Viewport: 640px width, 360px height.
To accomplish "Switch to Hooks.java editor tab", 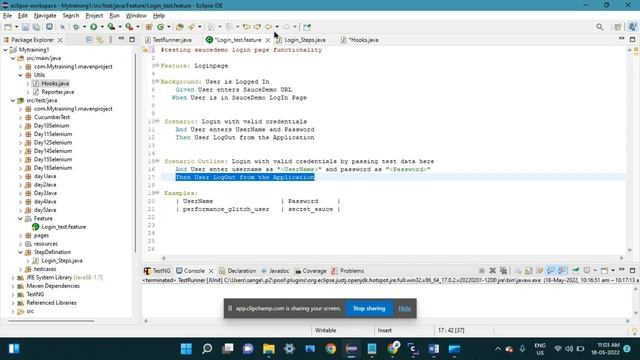I will tap(360, 40).
